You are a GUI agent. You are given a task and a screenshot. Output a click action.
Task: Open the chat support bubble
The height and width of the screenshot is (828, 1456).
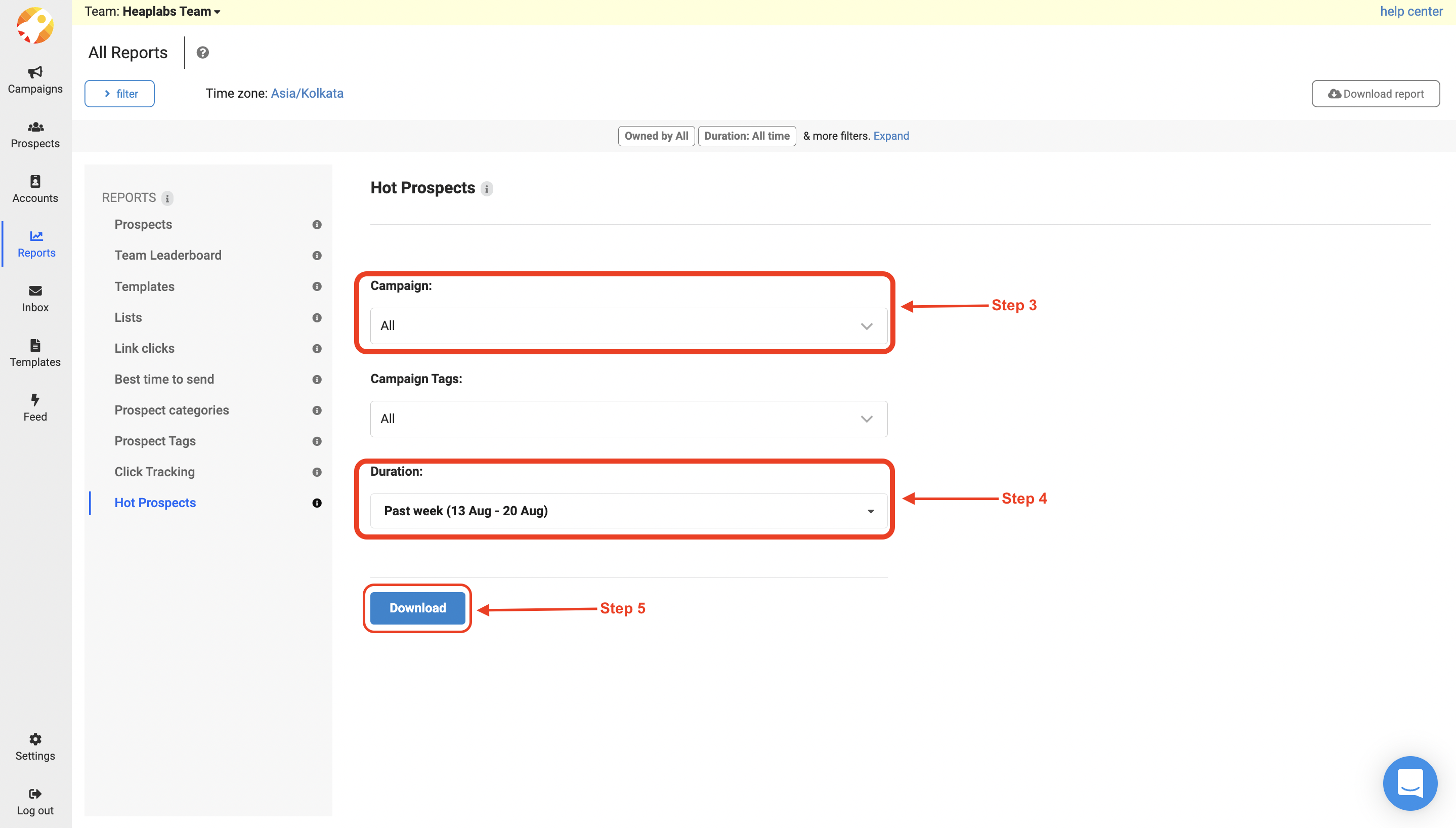coord(1409,782)
